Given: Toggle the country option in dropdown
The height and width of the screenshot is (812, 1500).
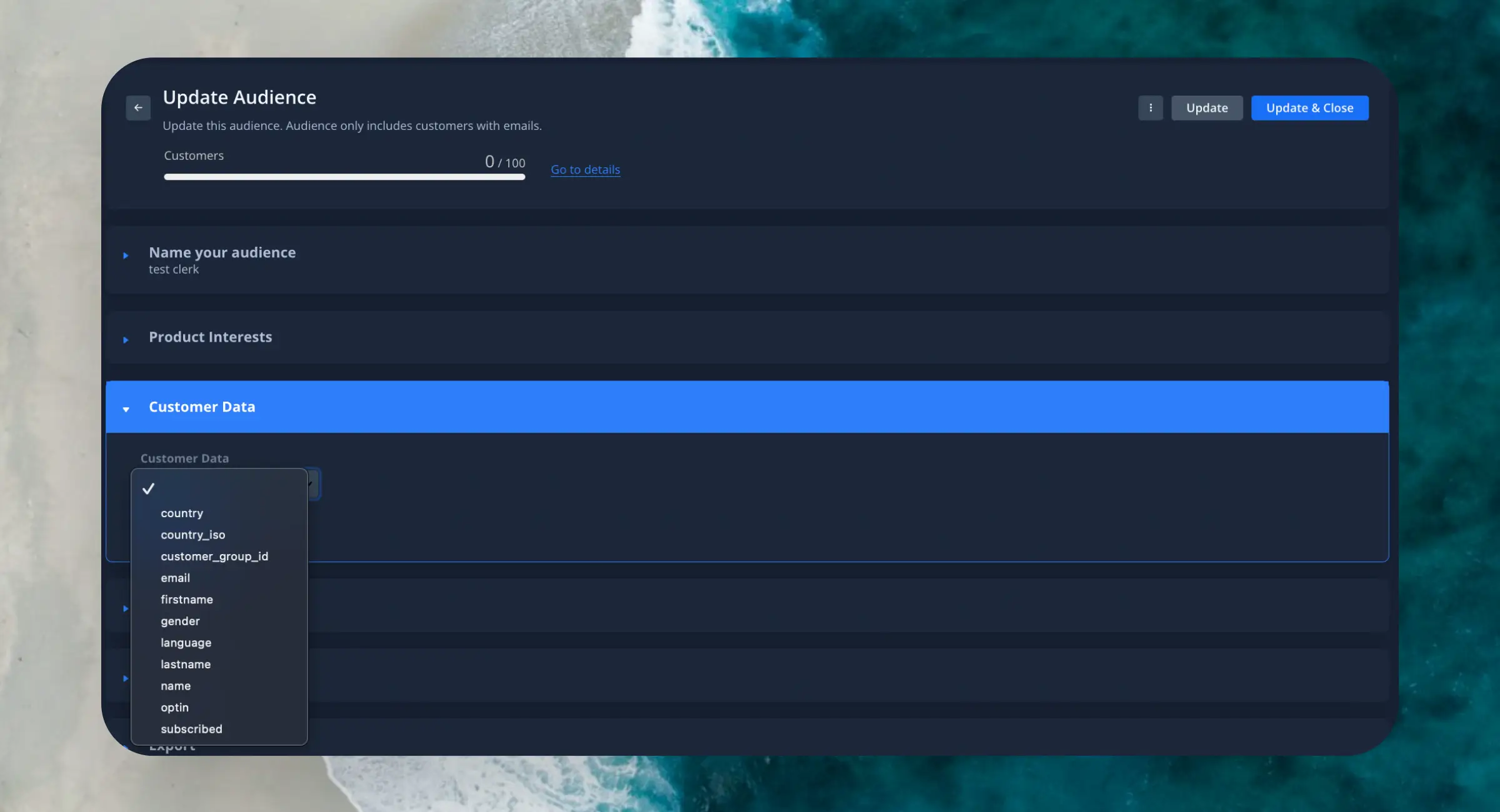Looking at the screenshot, I should tap(181, 512).
